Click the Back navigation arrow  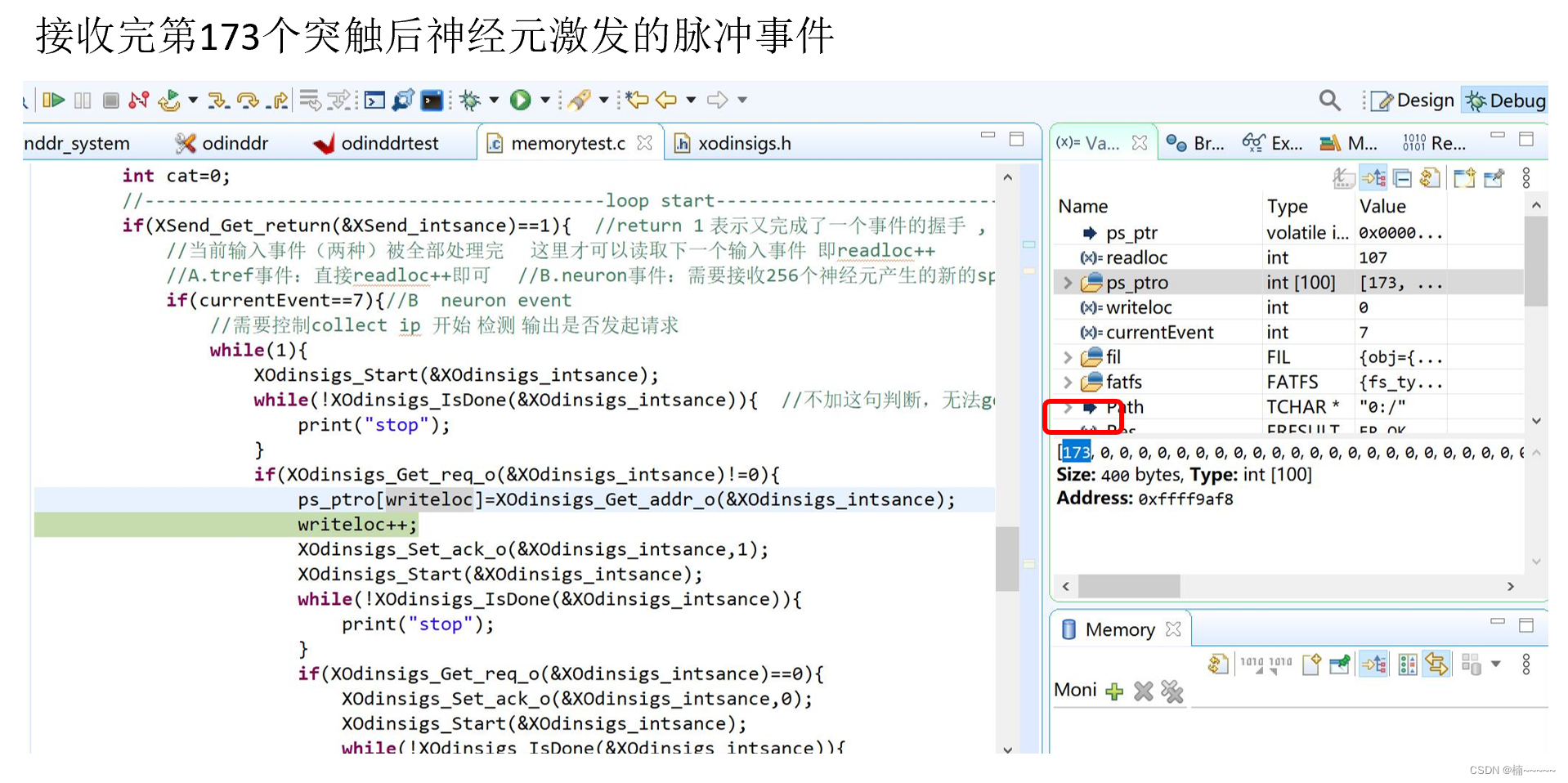pyautogui.click(x=666, y=100)
